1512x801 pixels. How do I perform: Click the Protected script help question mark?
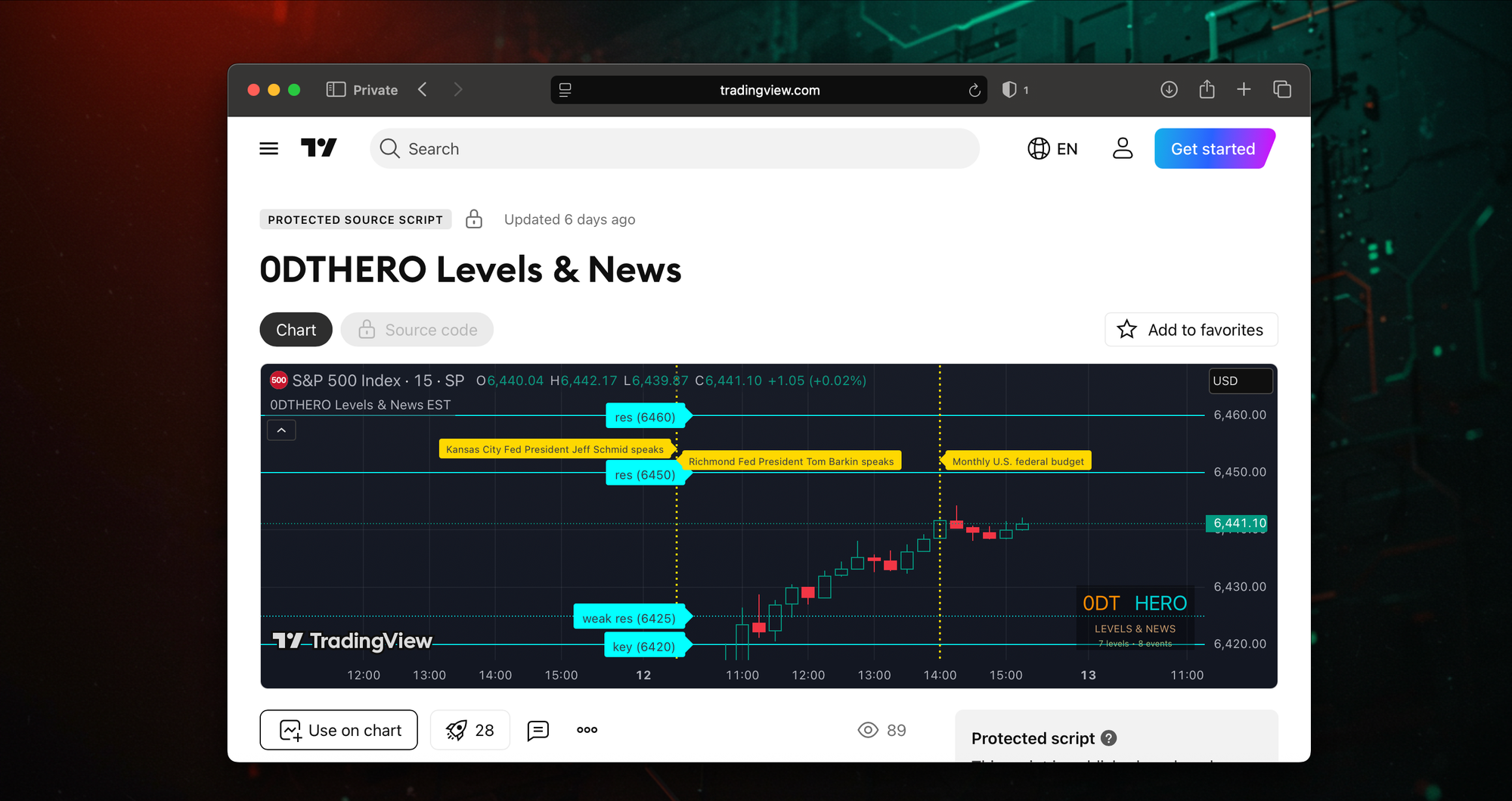pos(1109,737)
